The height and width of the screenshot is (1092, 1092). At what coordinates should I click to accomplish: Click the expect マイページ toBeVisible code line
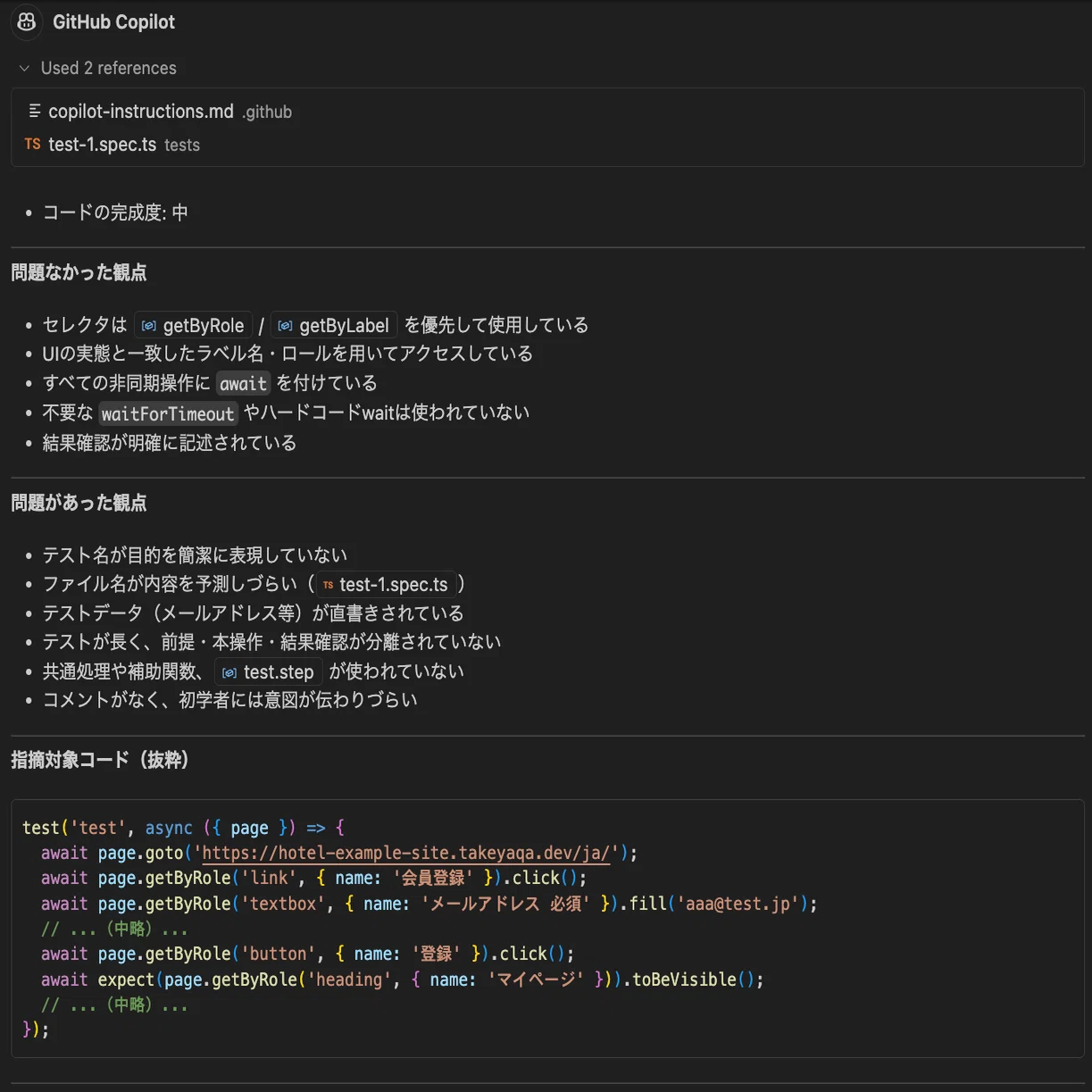pyautogui.click(x=402, y=979)
